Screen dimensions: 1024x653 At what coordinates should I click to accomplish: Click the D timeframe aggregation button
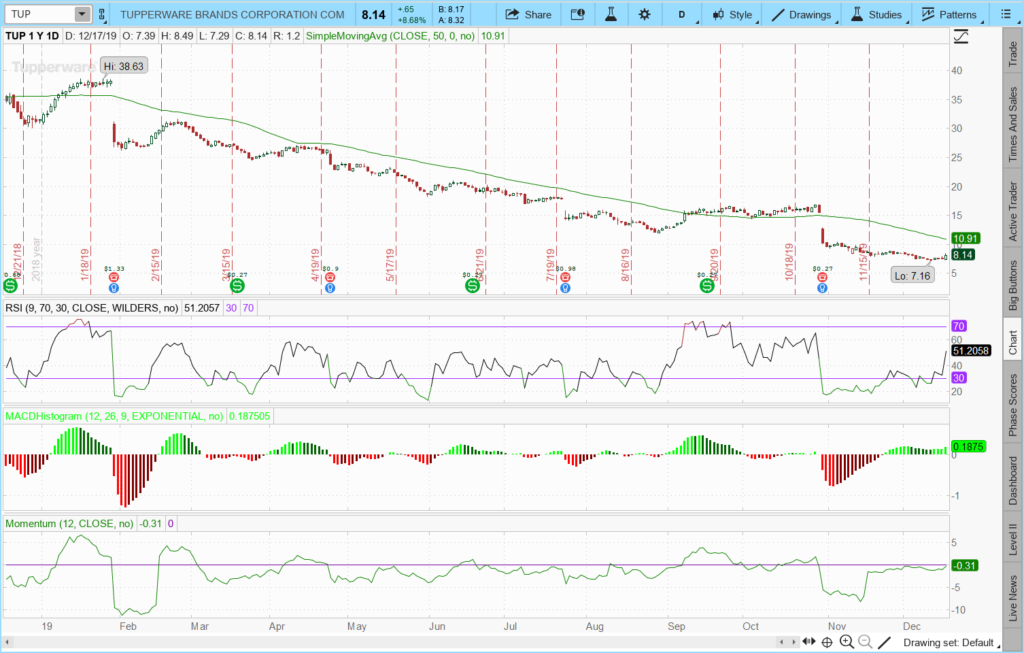click(x=682, y=15)
